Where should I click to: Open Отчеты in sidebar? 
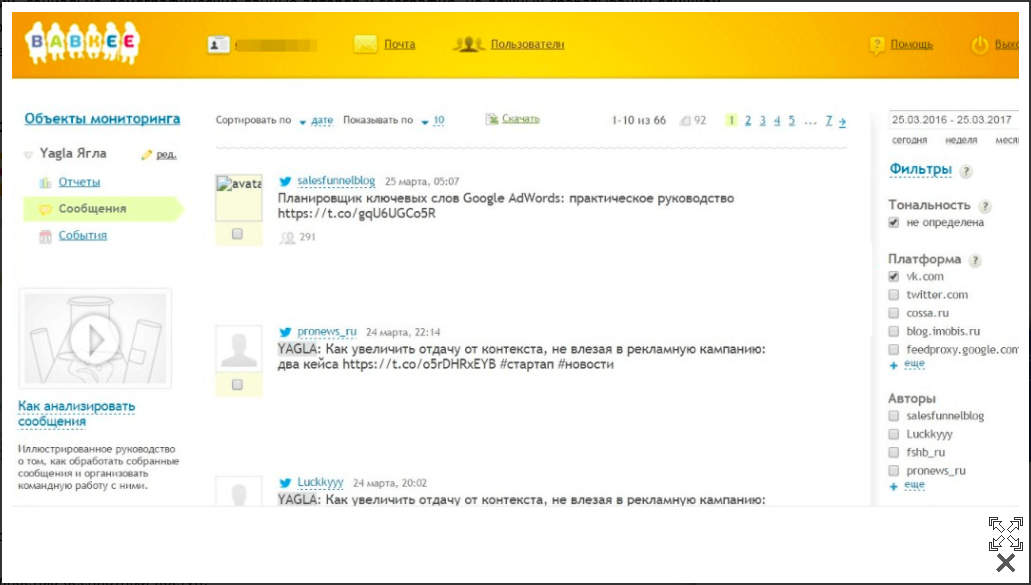(x=79, y=182)
